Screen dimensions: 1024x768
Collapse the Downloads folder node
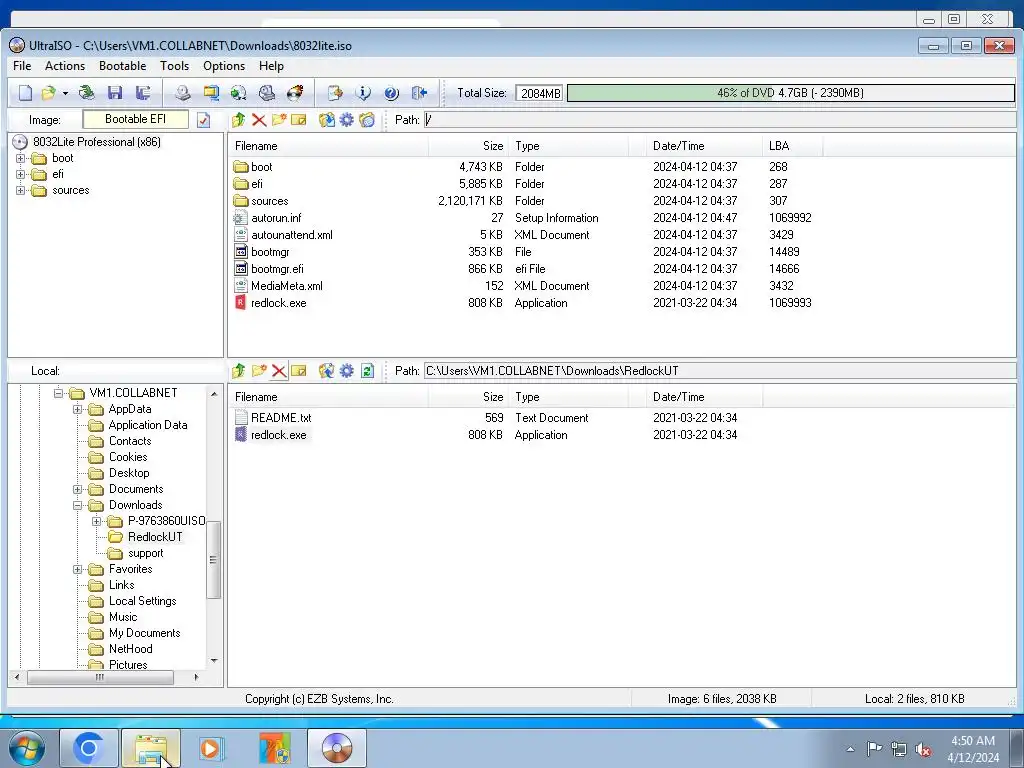click(x=77, y=505)
